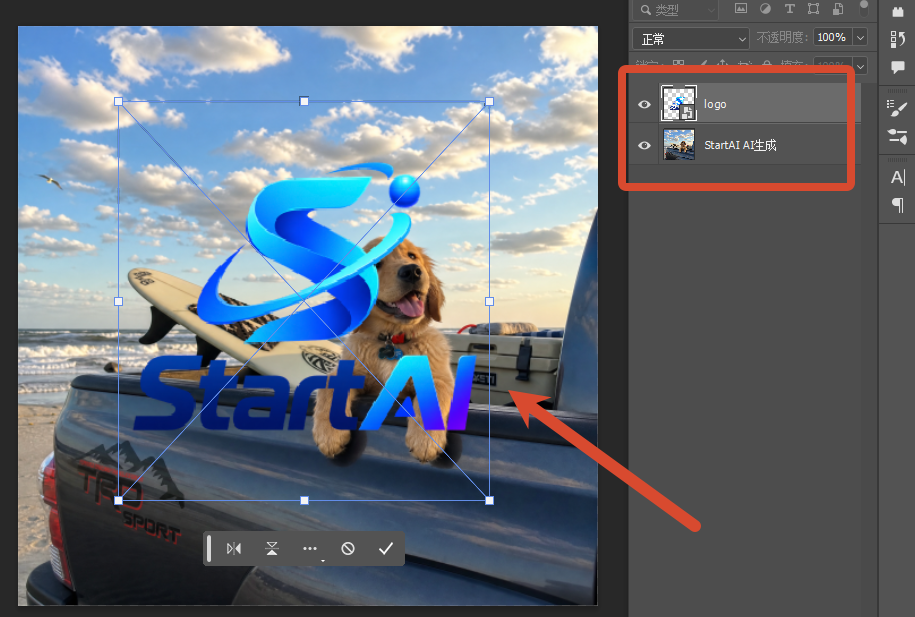Open the Comments panel speech bubble

898,67
